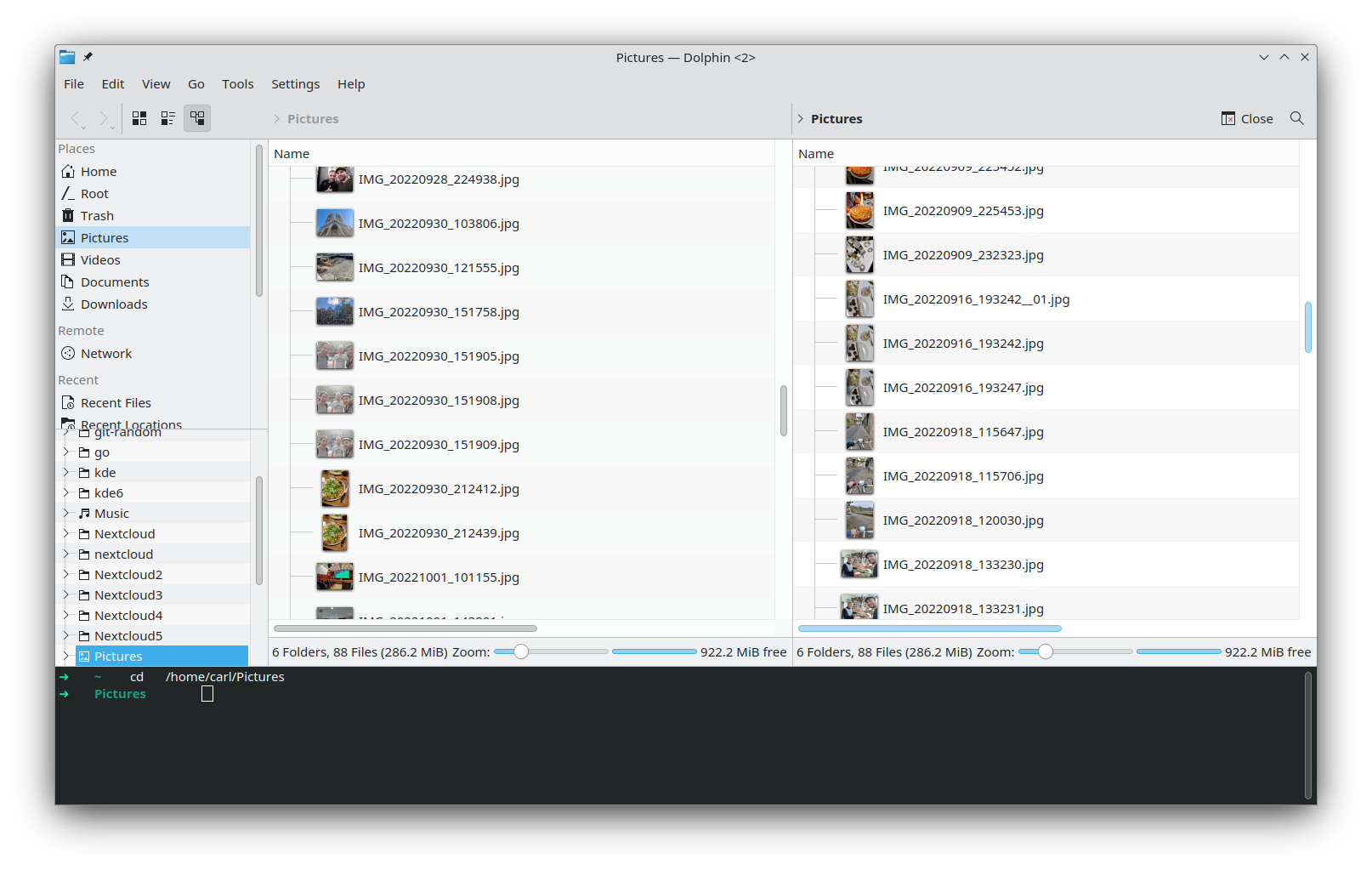Click the Name column header in left pane

(x=292, y=154)
